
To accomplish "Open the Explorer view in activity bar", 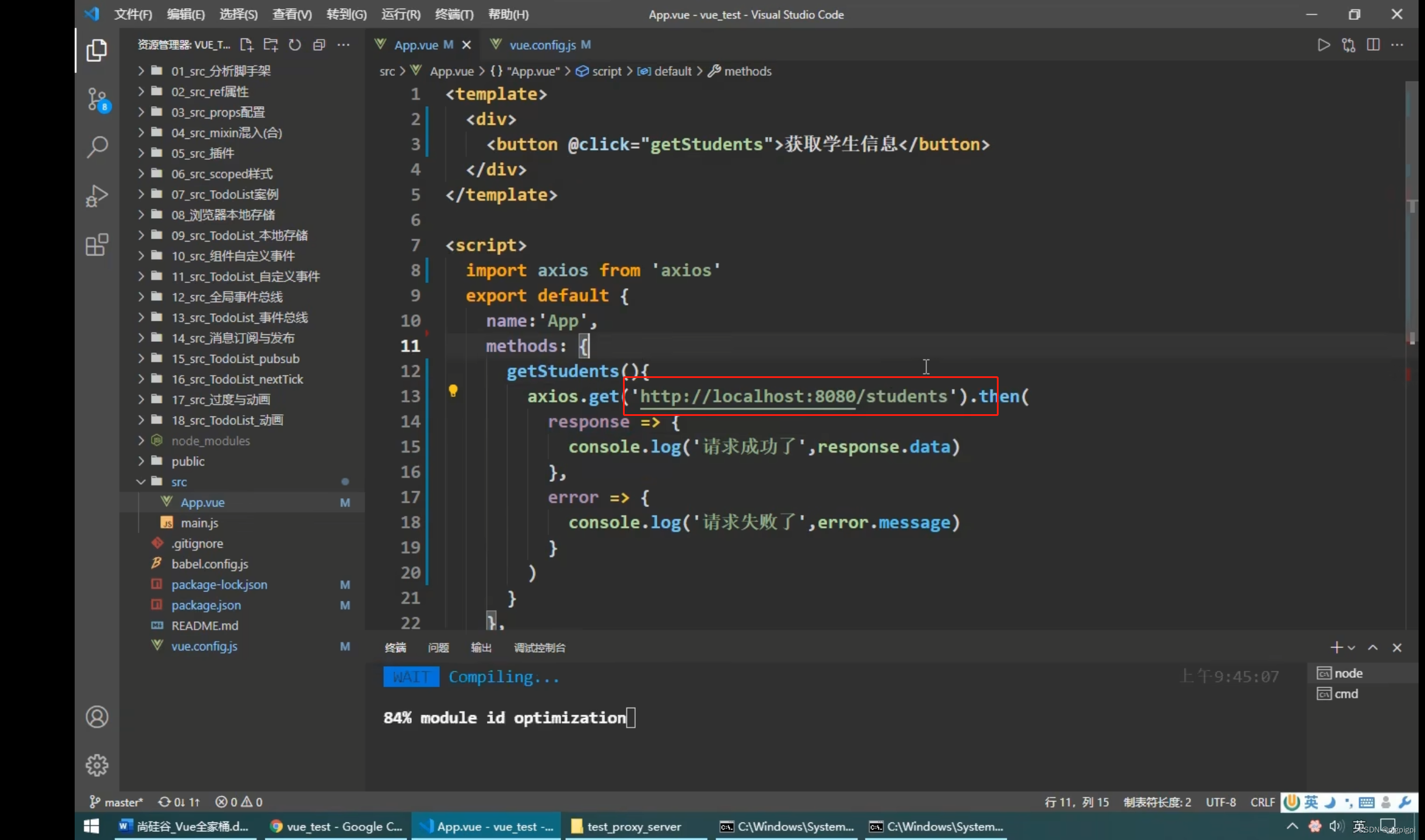I will coord(97,51).
